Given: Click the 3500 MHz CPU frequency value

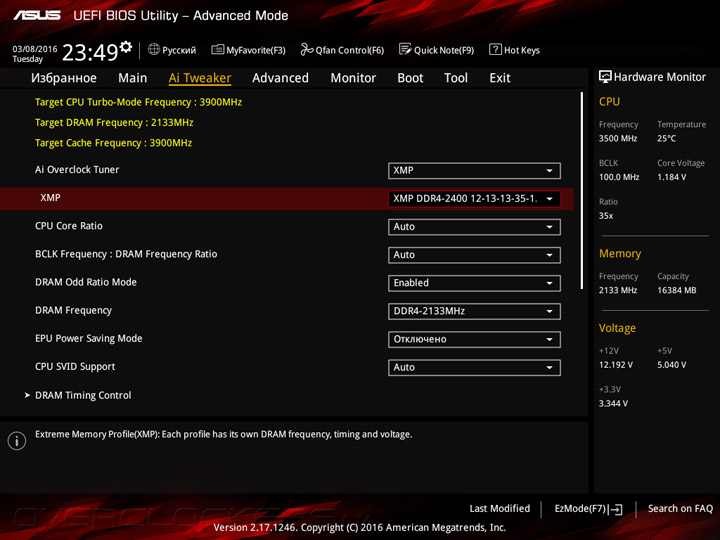Looking at the screenshot, I should point(618,138).
